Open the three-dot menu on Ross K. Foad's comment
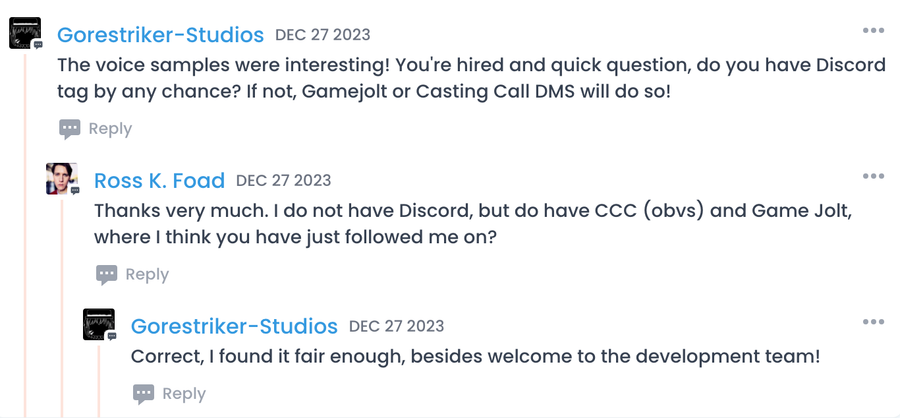Screen dimensions: 900x418 873,176
